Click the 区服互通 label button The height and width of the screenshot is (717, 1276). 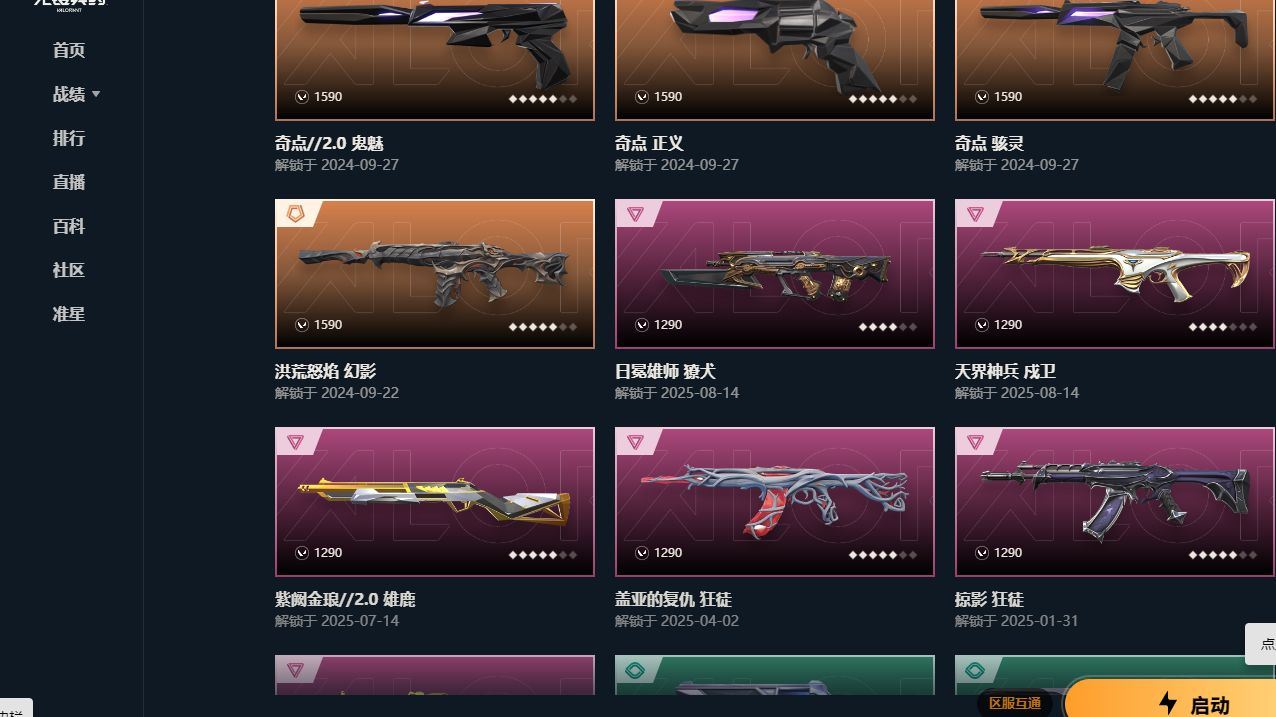(x=1015, y=703)
